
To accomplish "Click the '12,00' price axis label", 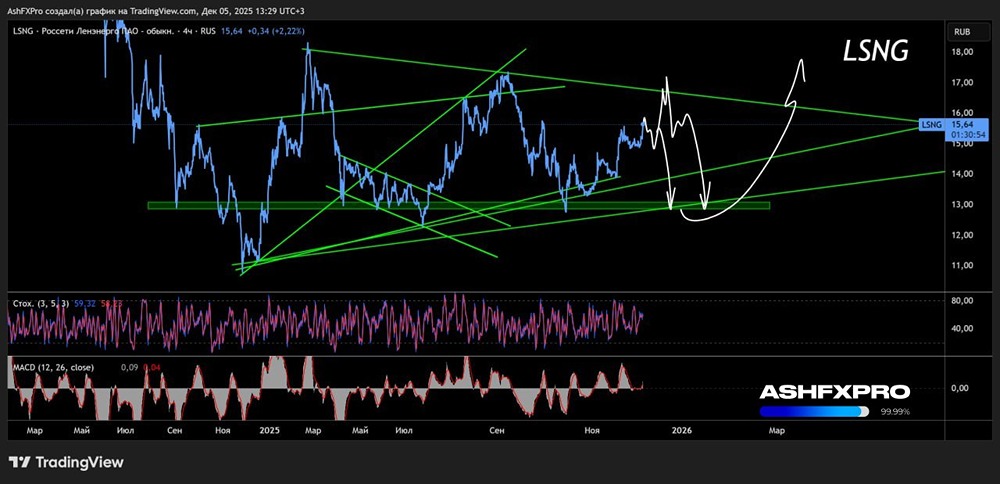I will pos(962,235).
